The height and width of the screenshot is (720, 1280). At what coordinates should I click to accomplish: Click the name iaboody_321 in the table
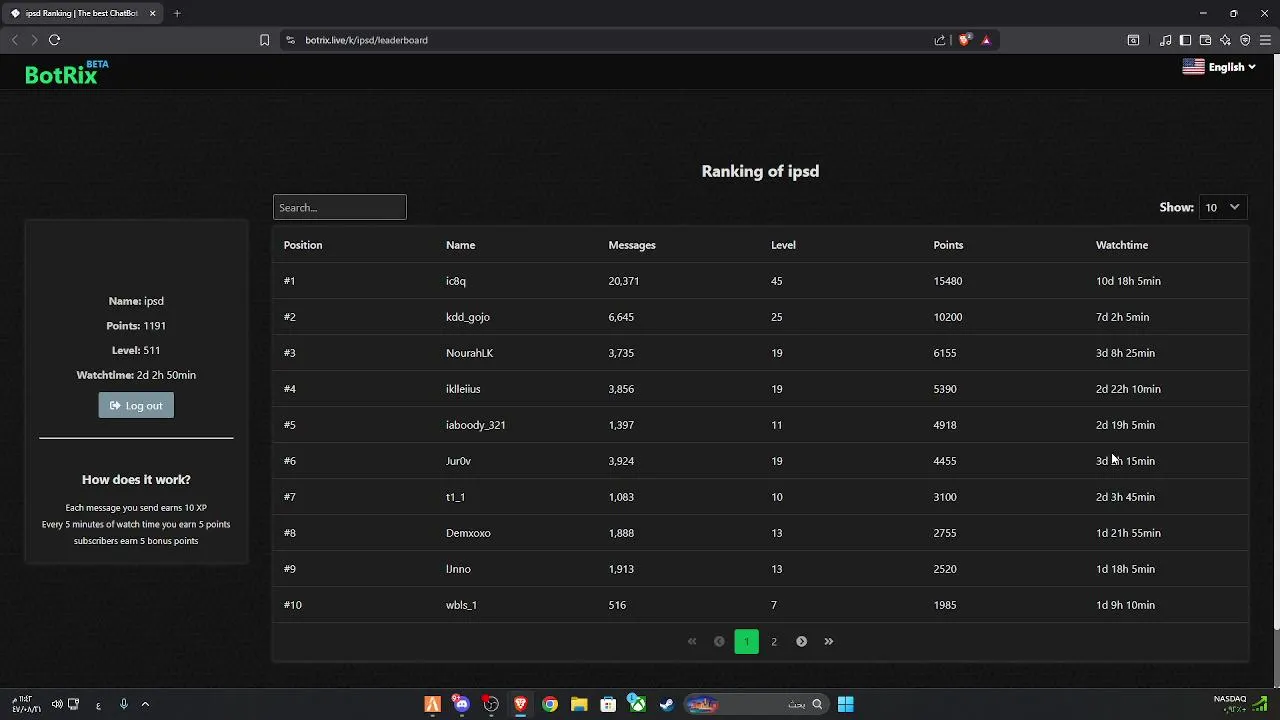[x=476, y=425]
